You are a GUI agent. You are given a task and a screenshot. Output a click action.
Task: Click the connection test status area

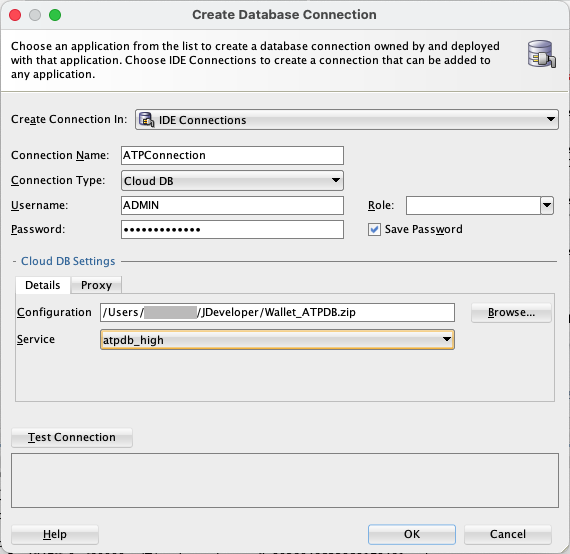tap(285, 480)
